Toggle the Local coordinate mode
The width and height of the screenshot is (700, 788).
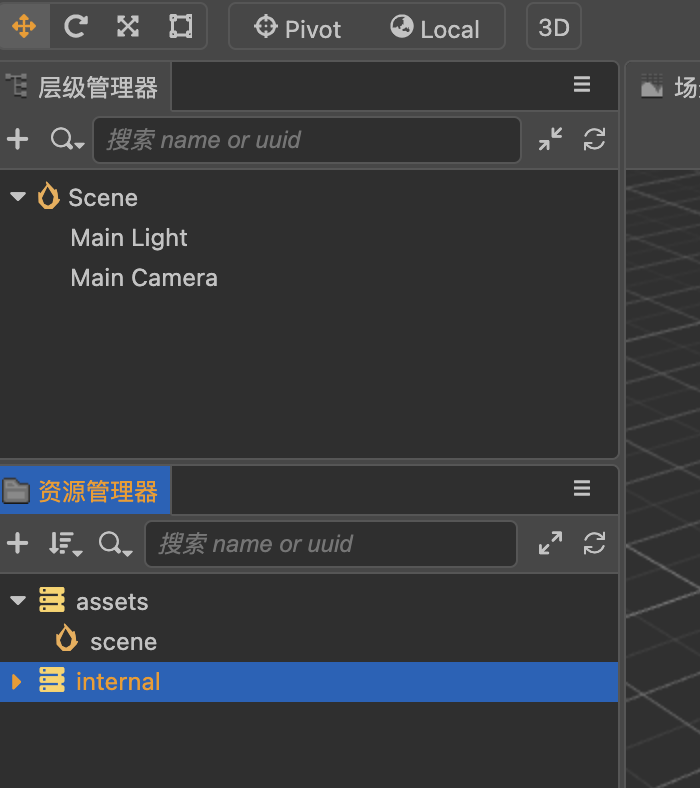point(435,28)
